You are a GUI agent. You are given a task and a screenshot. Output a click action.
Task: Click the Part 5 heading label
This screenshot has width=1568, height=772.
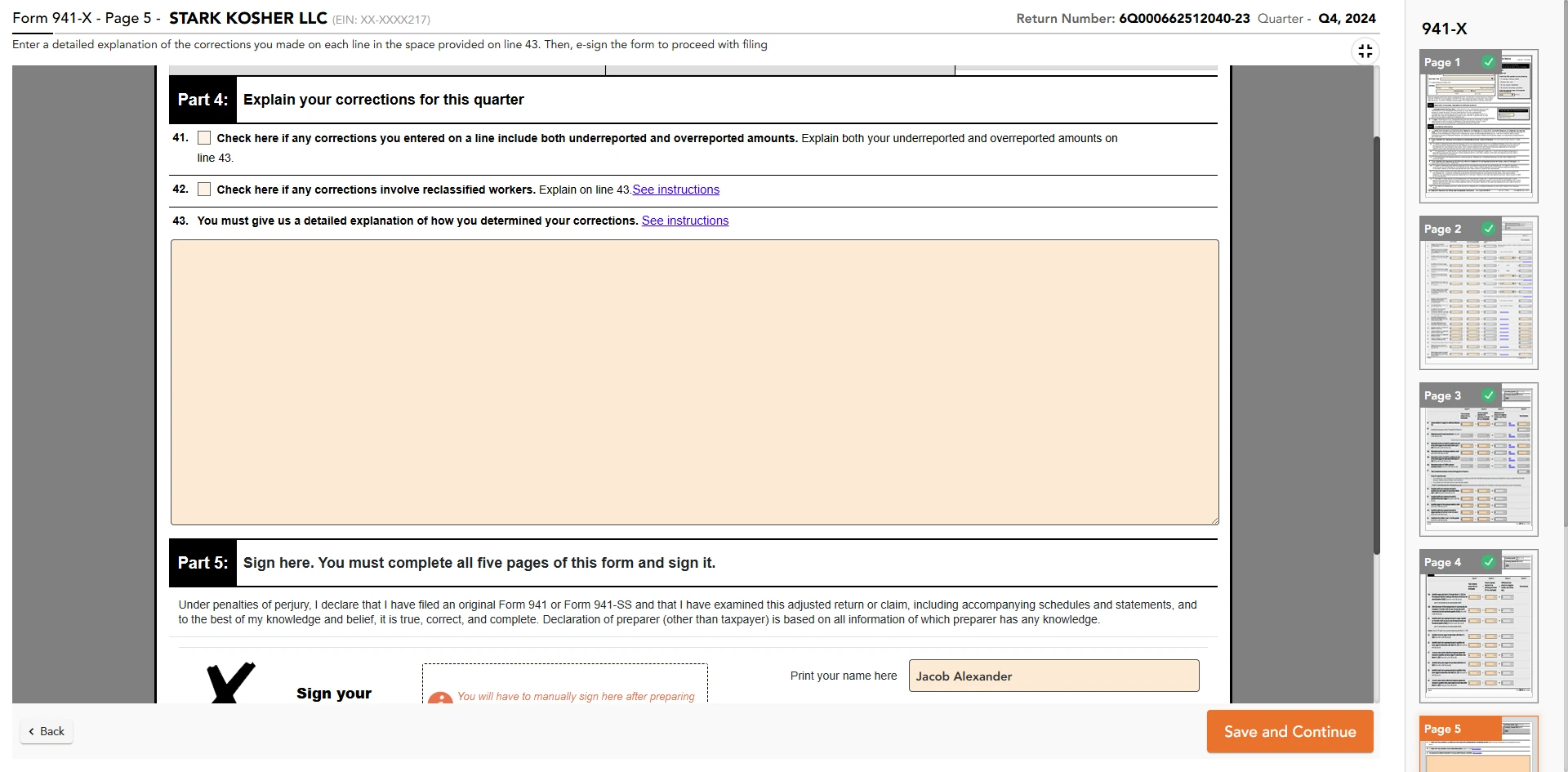[x=203, y=563]
